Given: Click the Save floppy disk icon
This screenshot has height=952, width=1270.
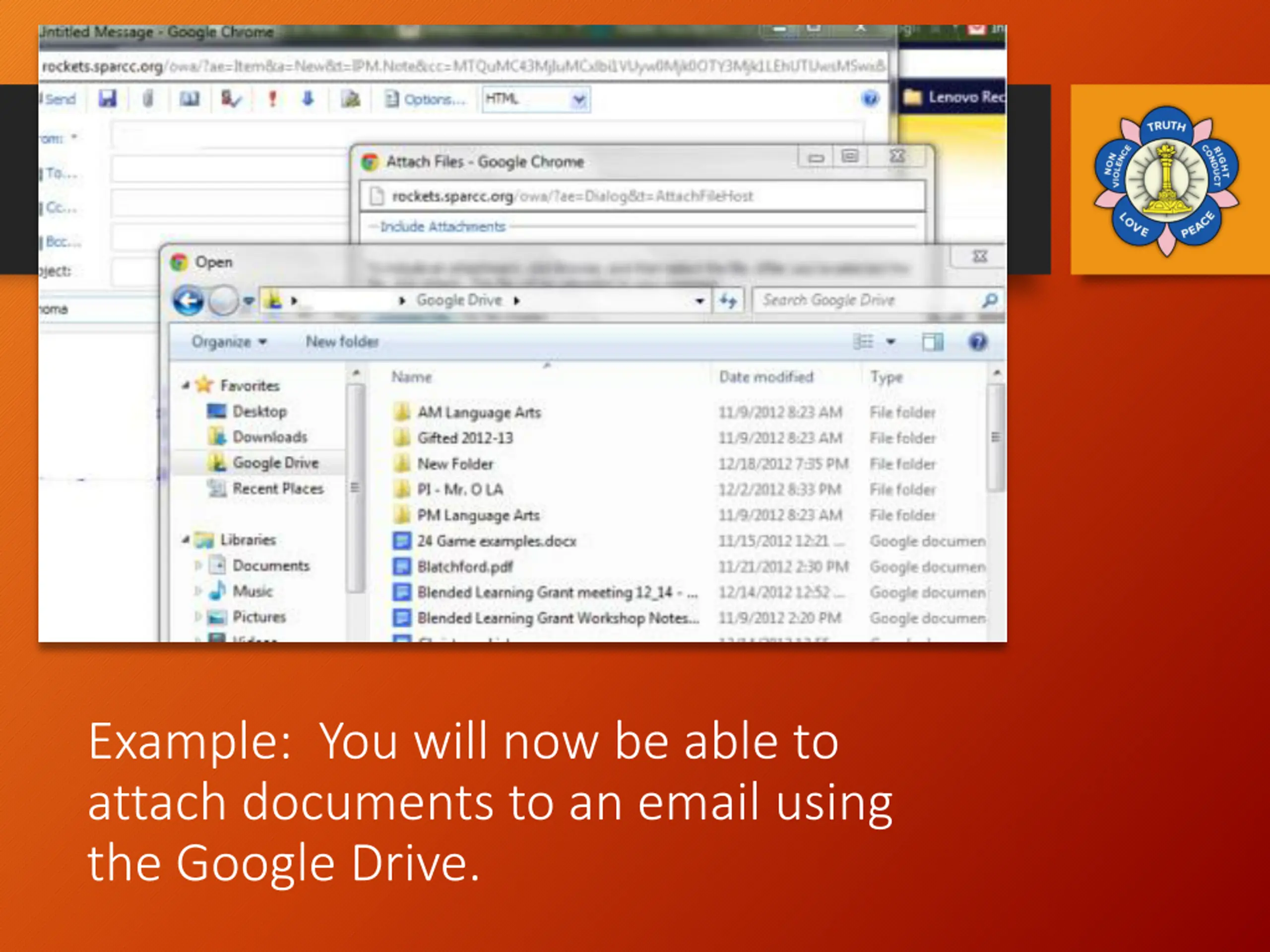Looking at the screenshot, I should coord(107,99).
